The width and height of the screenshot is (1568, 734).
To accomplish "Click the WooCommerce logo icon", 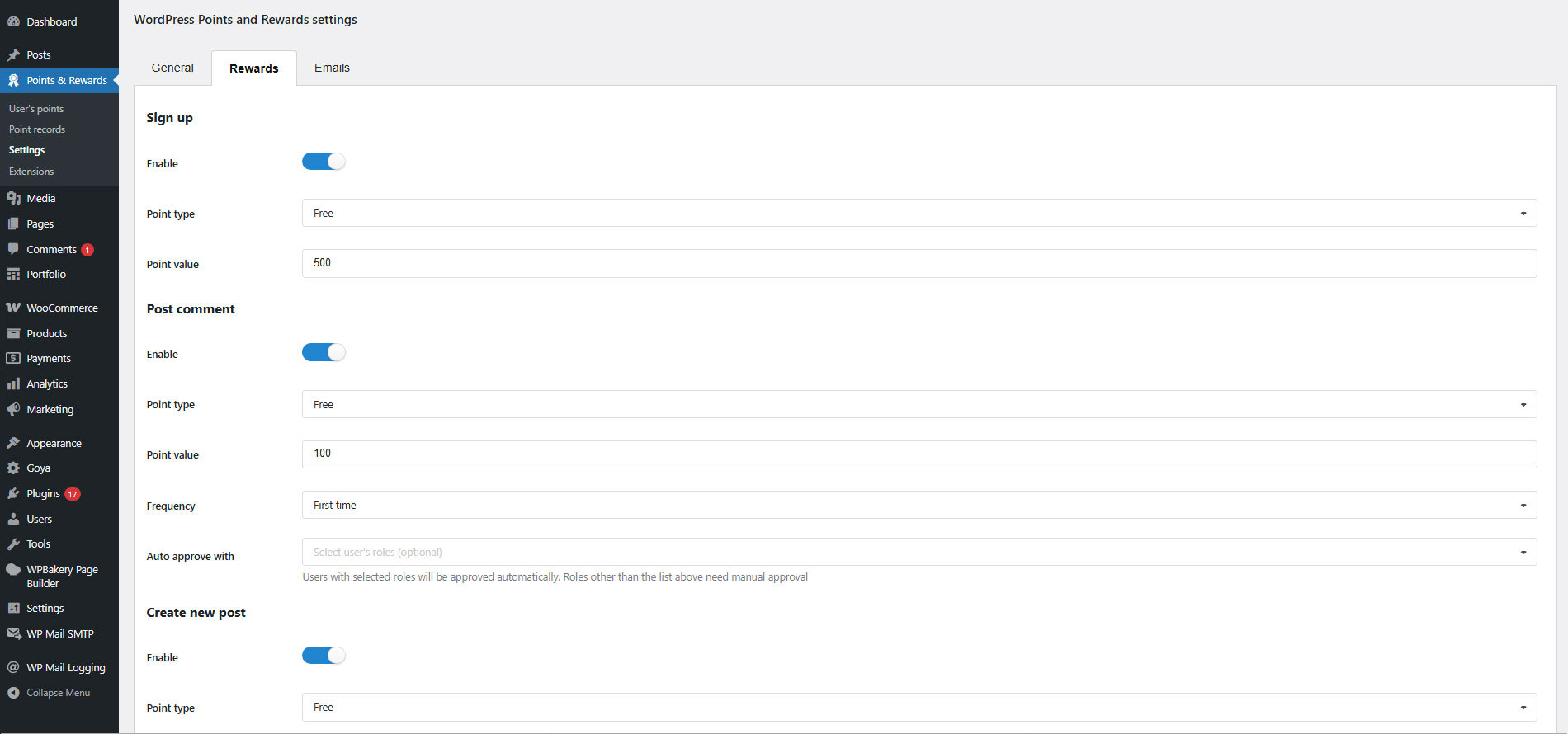I will 13,308.
